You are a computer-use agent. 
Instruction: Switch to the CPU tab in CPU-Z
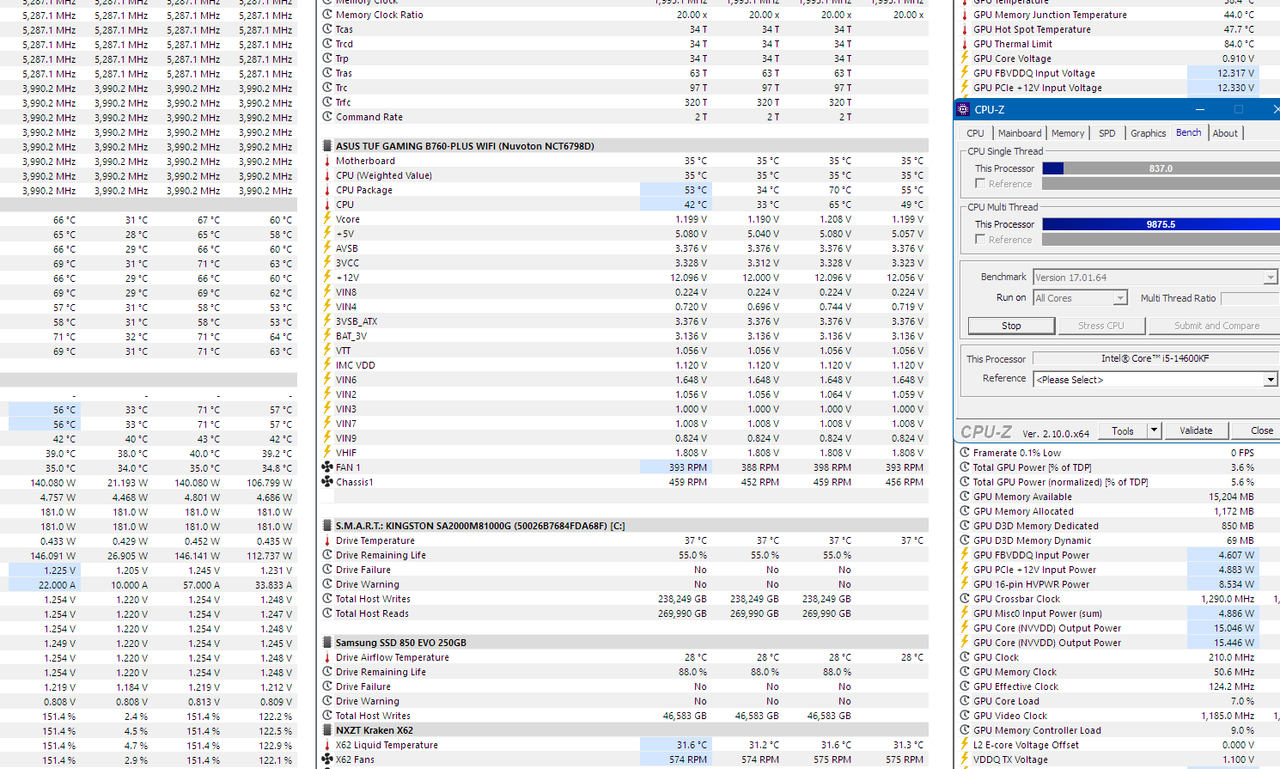[975, 133]
